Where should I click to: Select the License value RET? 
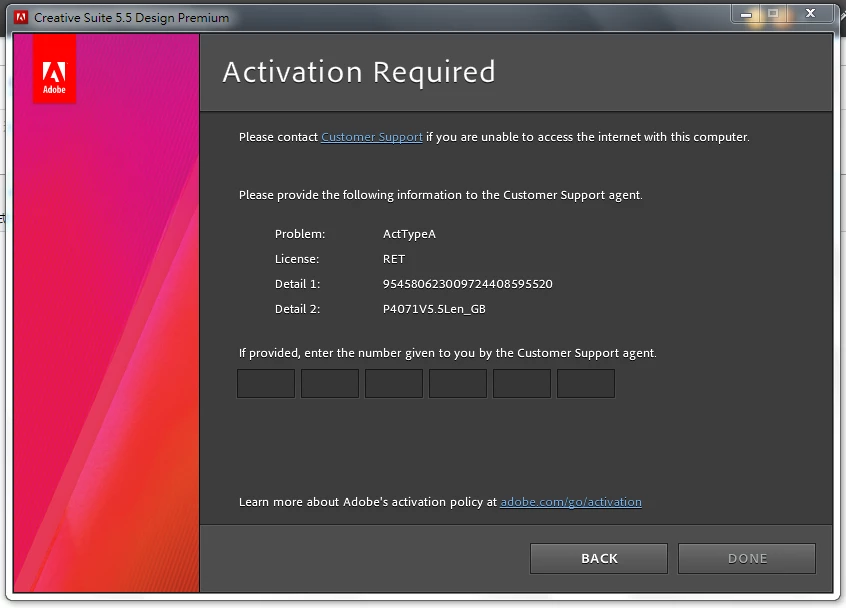[393, 259]
